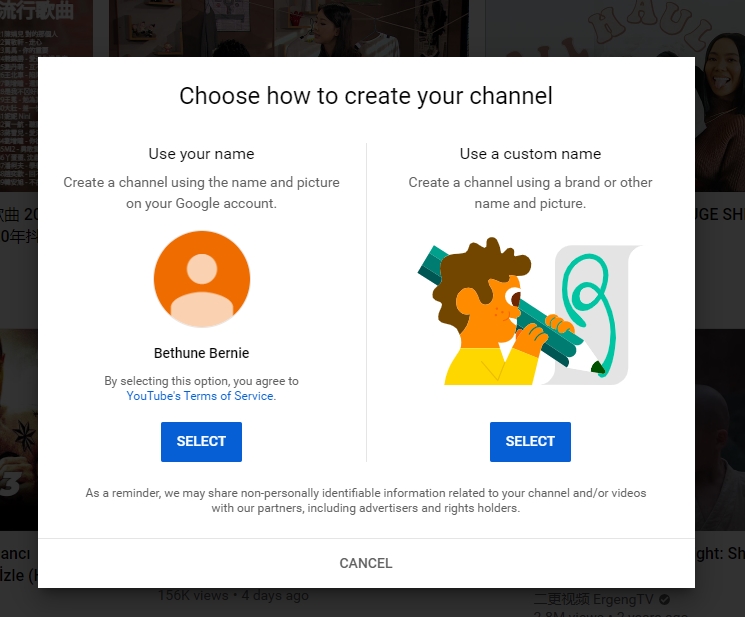
Task: Click ErgengTV channel name in background page
Action: 593,599
